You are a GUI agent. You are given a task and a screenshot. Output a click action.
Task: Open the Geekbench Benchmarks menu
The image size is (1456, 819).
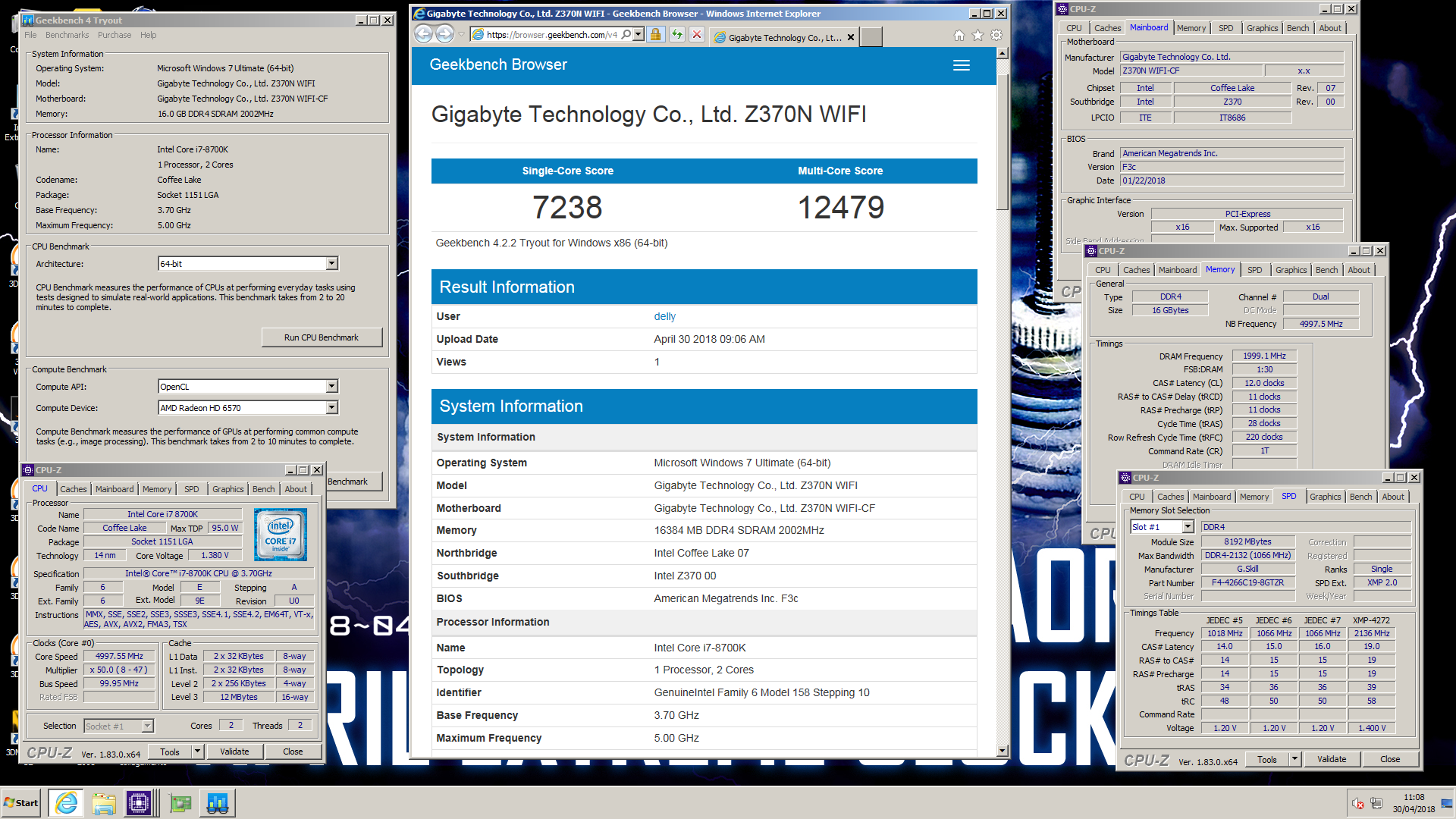[x=67, y=35]
